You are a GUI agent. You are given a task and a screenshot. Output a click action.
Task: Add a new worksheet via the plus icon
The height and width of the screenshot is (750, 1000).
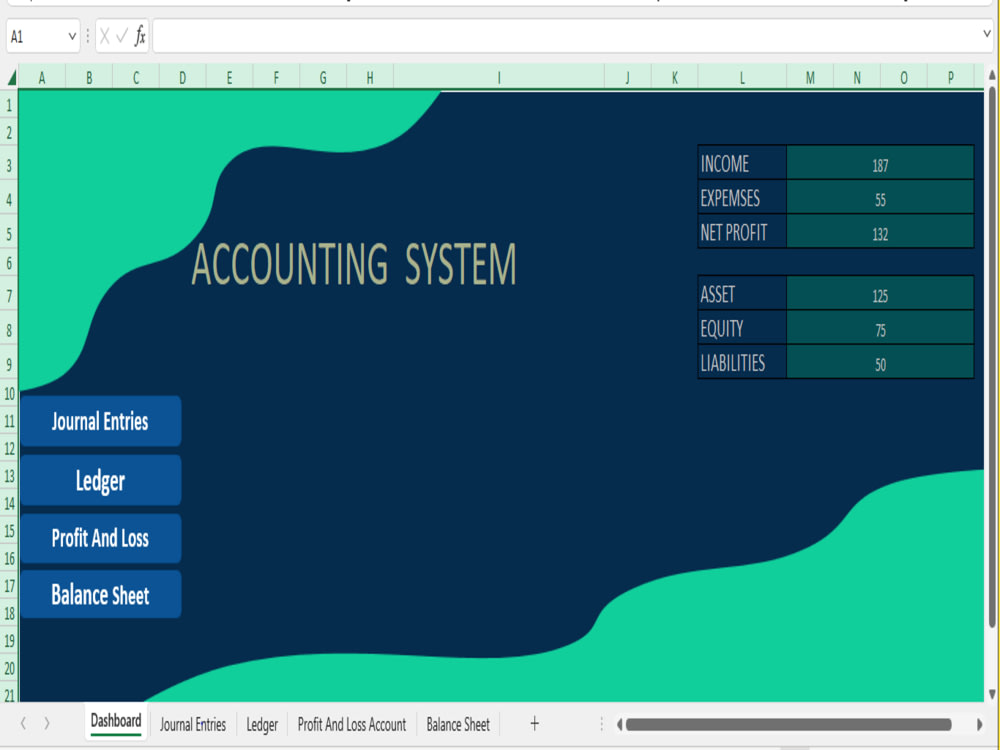point(534,723)
